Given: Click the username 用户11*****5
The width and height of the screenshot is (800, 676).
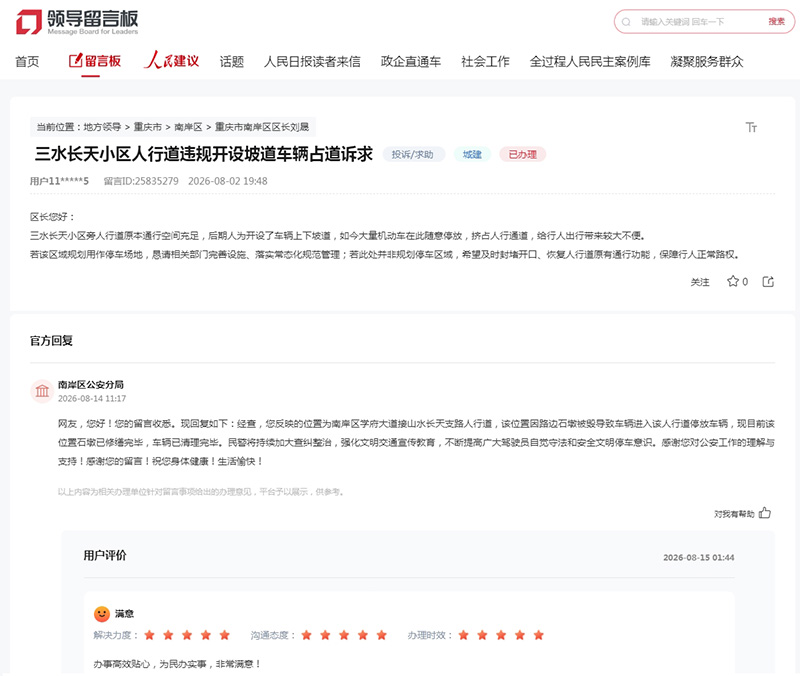Looking at the screenshot, I should [59, 181].
